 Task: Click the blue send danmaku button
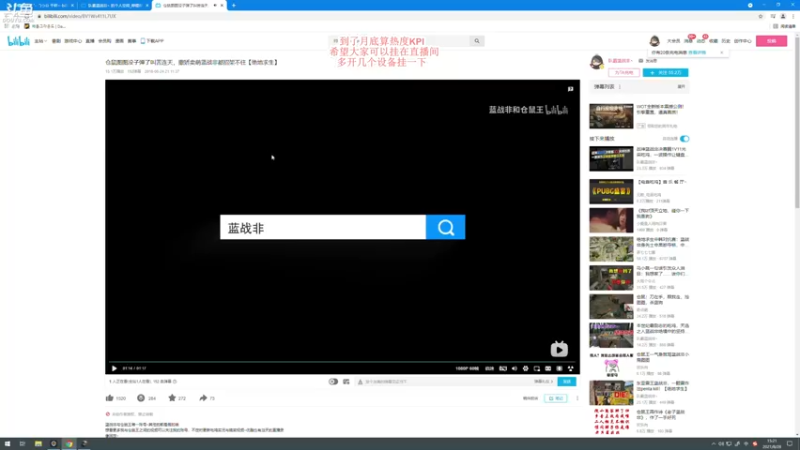coord(566,382)
